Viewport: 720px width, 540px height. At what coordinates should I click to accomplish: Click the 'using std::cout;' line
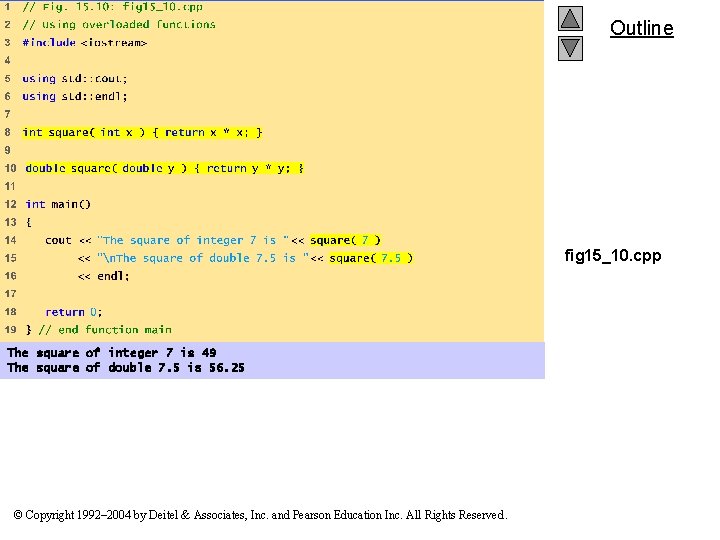point(74,79)
